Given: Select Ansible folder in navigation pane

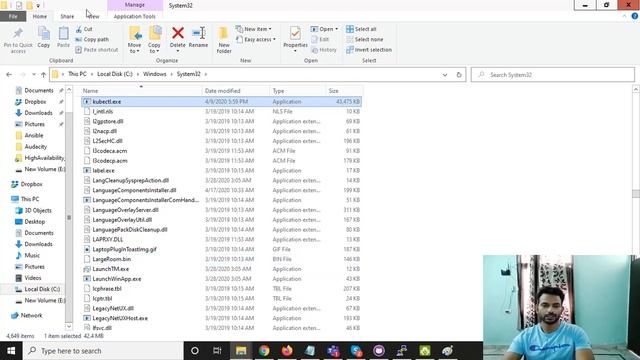Looking at the screenshot, I should coord(33,135).
